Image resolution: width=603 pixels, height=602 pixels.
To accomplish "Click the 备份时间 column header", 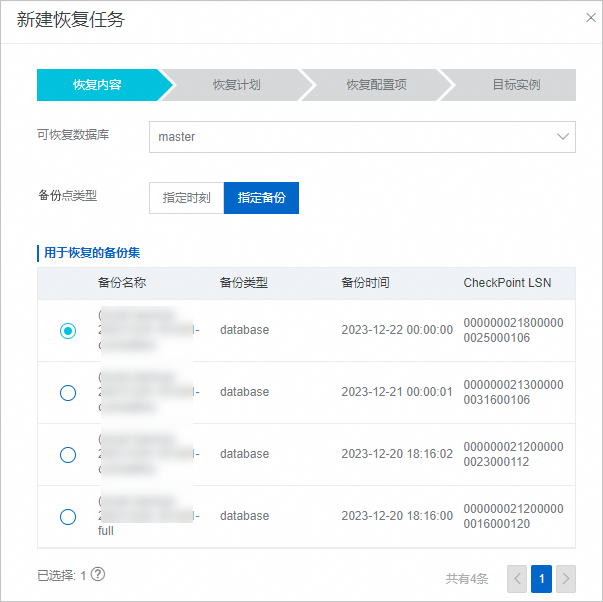I will click(x=365, y=283).
